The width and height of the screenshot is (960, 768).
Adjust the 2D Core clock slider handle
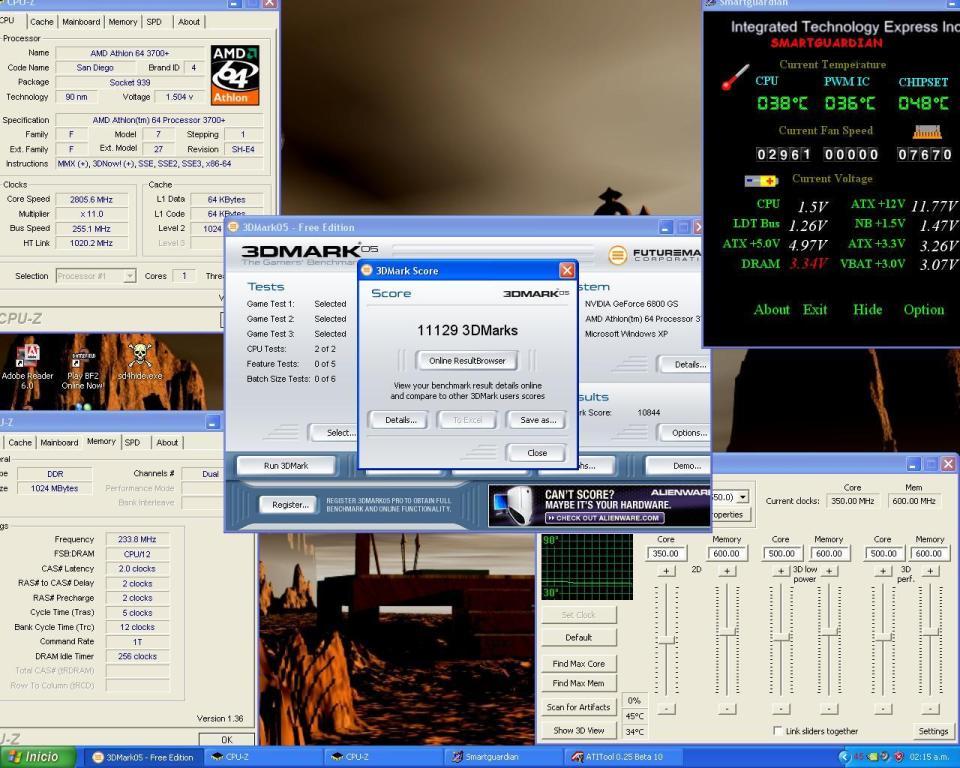666,639
